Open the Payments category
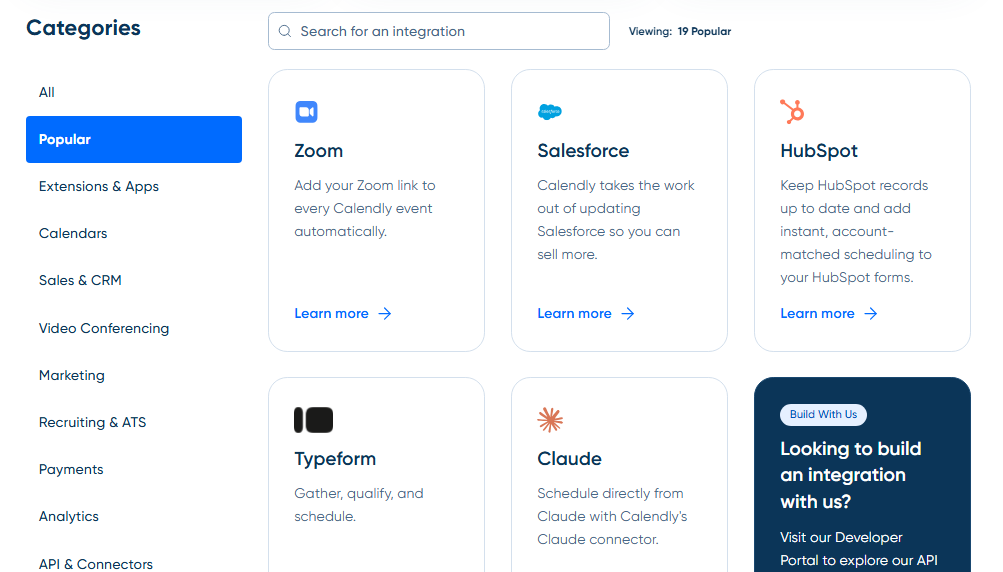Screen dimensions: 1003x572 [x=134, y=470]
